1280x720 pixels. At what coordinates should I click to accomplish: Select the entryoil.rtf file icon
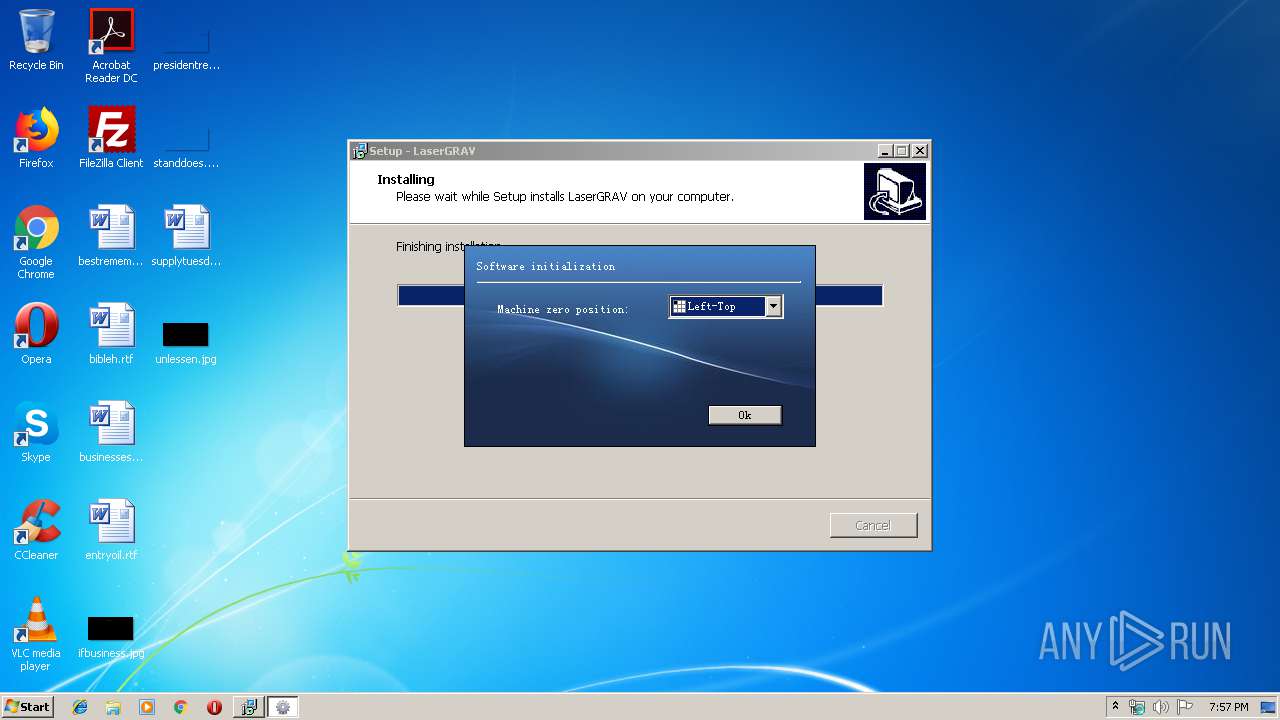pyautogui.click(x=111, y=529)
